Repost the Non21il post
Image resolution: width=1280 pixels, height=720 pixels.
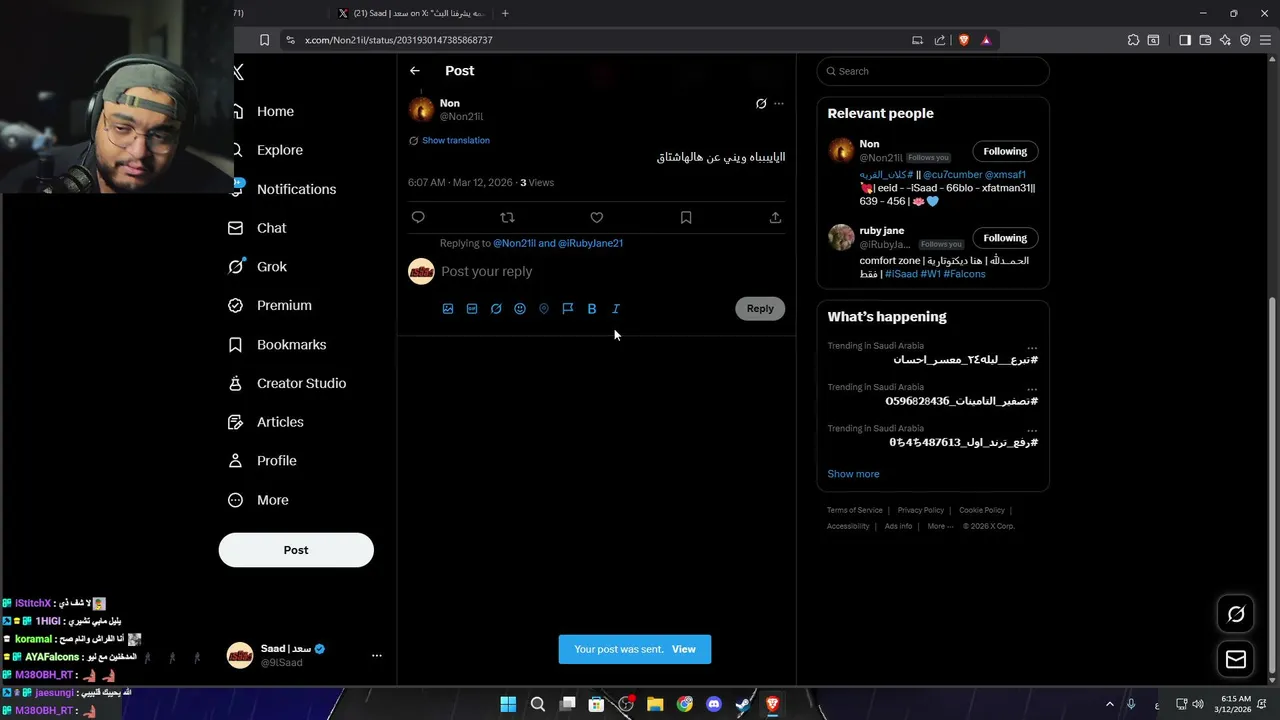point(507,217)
